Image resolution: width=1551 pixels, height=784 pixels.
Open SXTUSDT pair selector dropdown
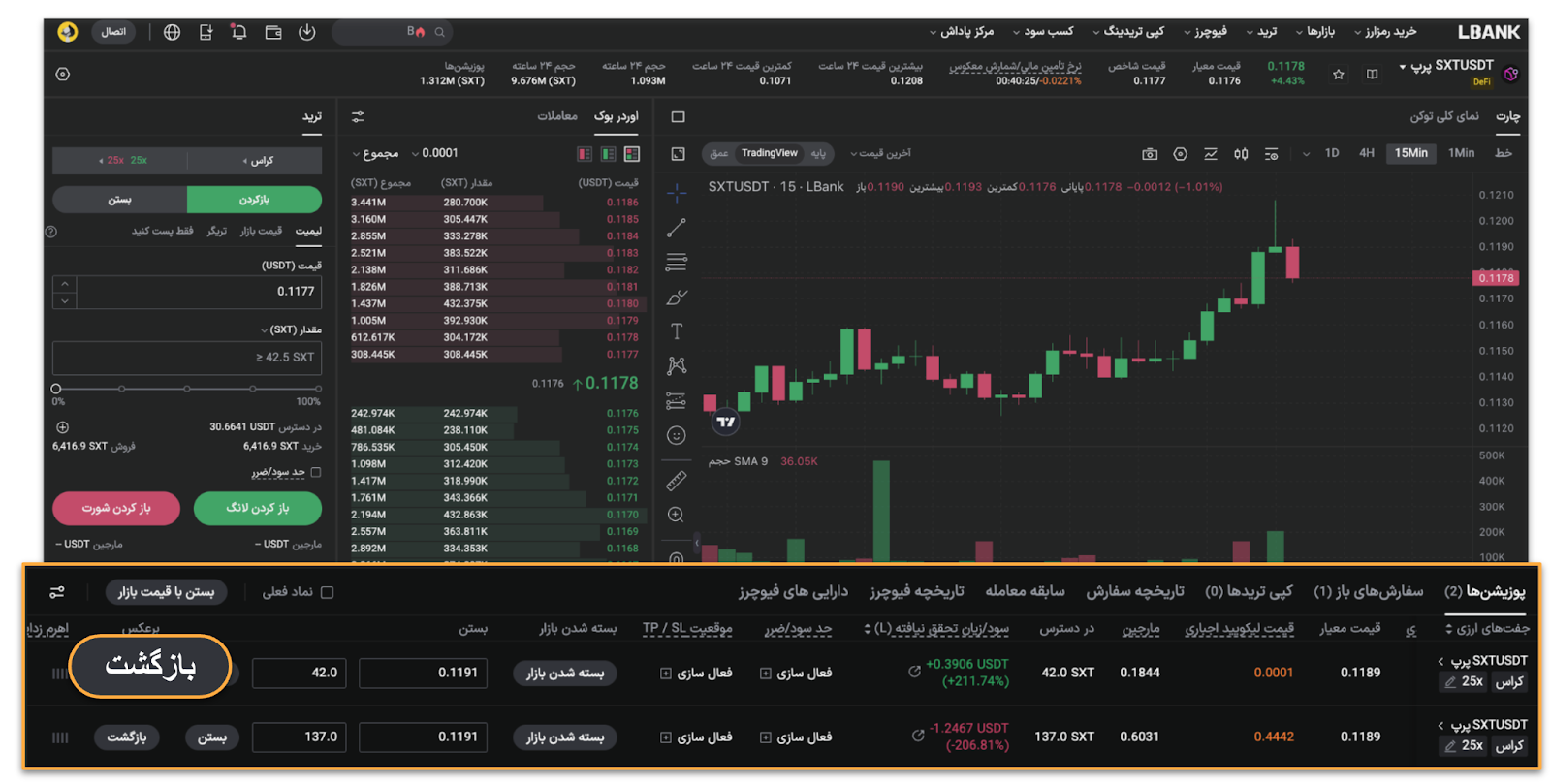pos(1445,66)
